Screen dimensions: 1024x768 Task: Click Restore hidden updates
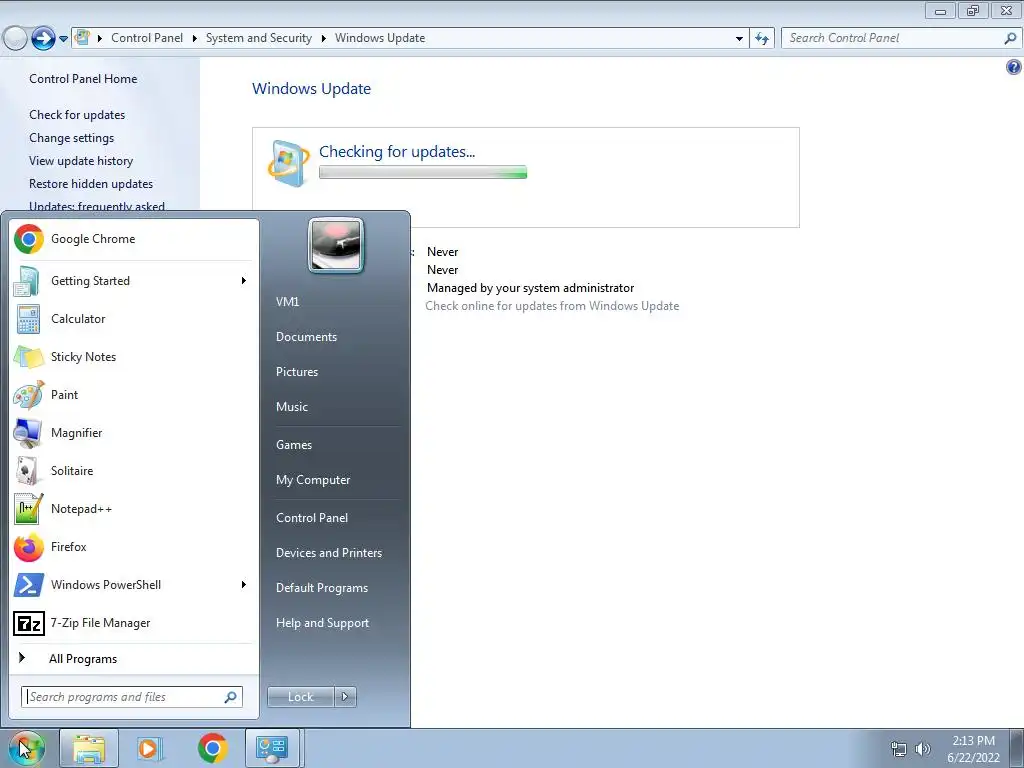click(x=91, y=184)
